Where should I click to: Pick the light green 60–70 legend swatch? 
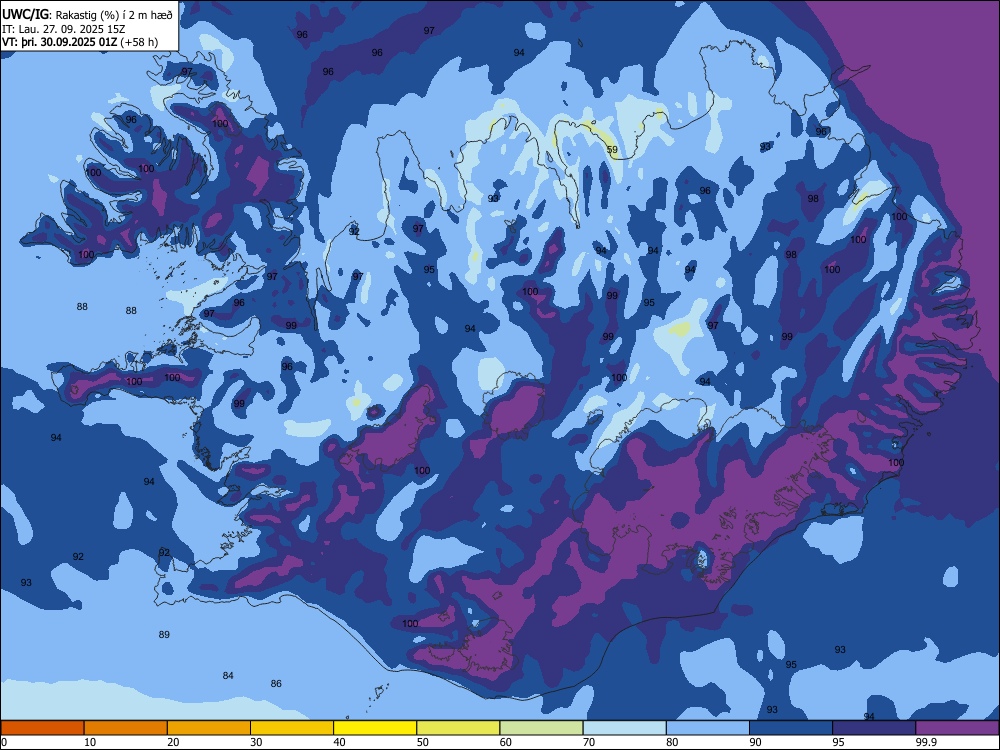pyautogui.click(x=541, y=728)
